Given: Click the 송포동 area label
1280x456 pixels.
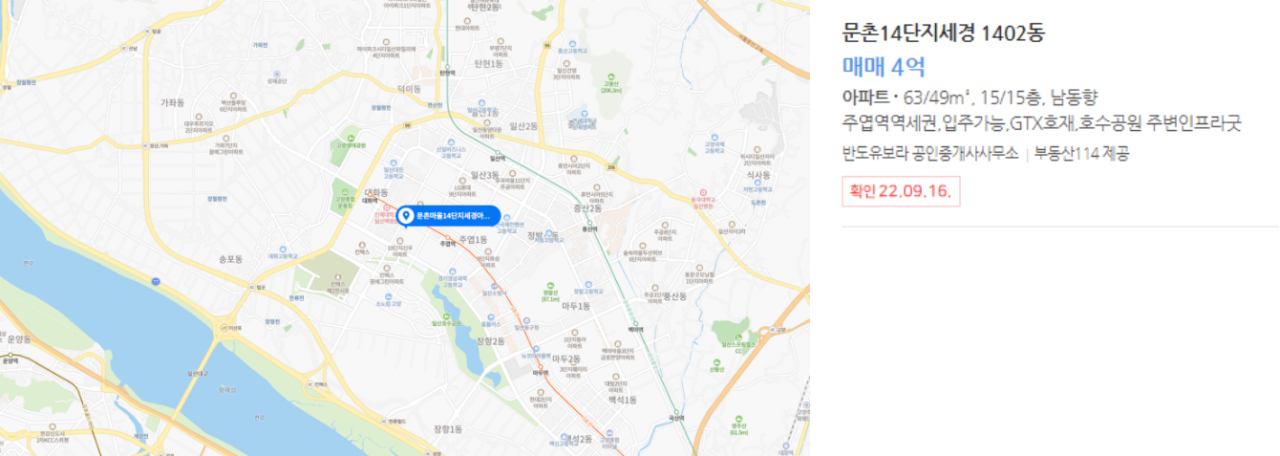Looking at the screenshot, I should point(231,259).
